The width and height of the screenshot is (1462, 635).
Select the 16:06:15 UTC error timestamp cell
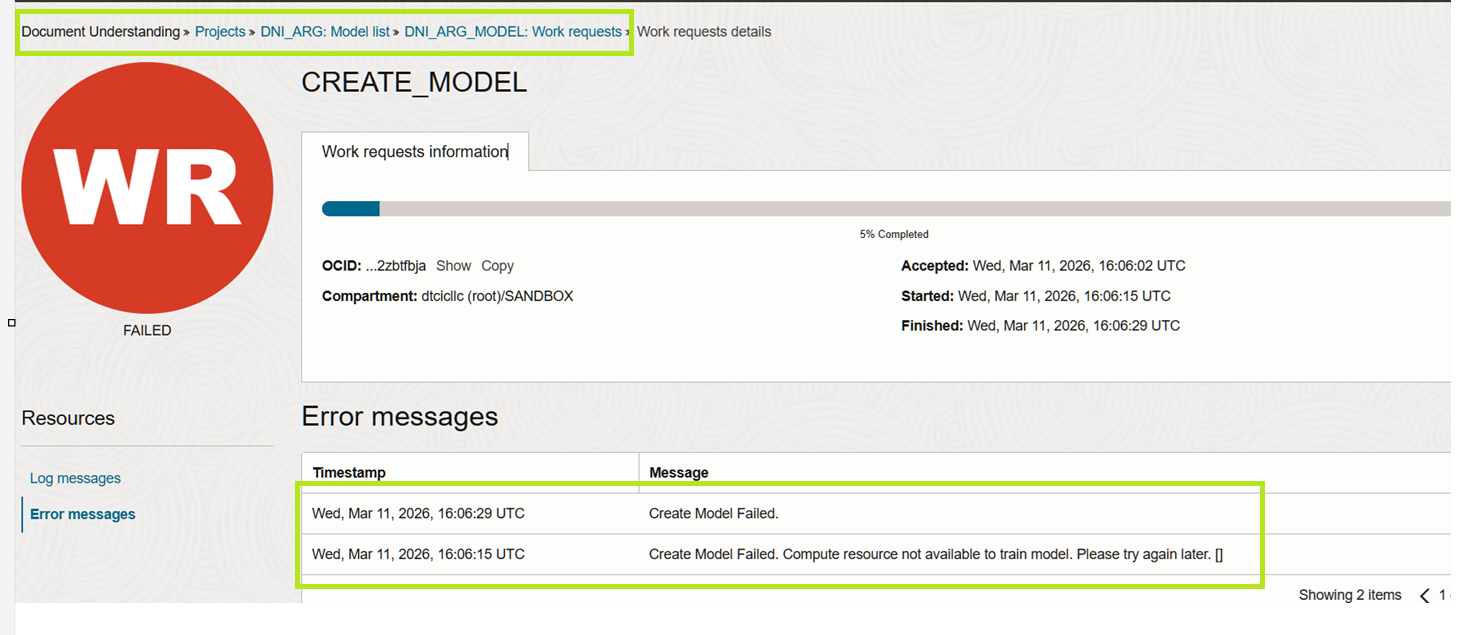[x=418, y=554]
